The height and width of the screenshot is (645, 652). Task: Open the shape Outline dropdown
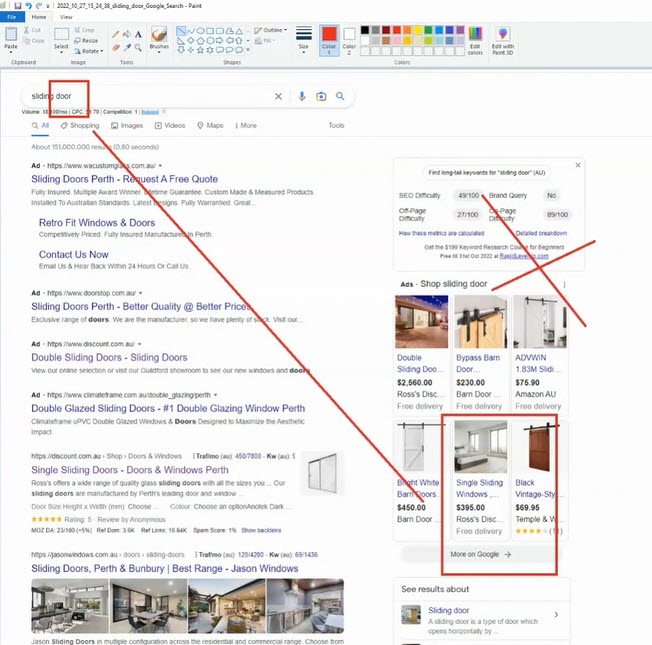click(x=271, y=30)
